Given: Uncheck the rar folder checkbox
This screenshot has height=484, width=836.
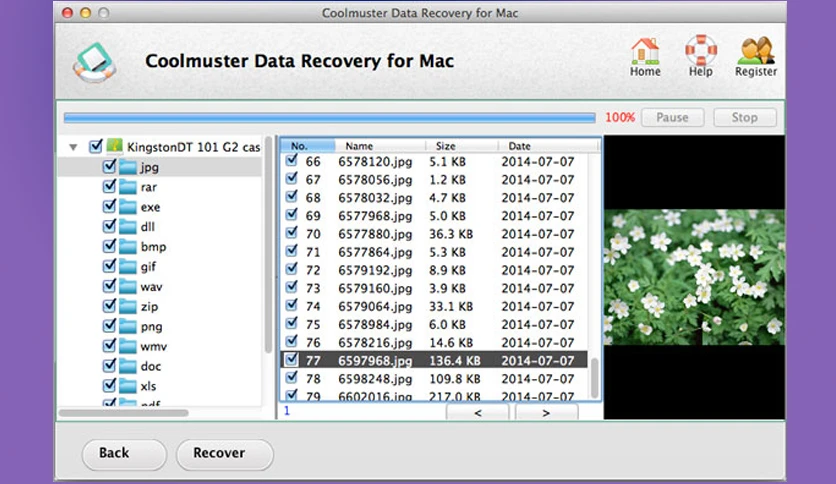Looking at the screenshot, I should pyautogui.click(x=109, y=187).
